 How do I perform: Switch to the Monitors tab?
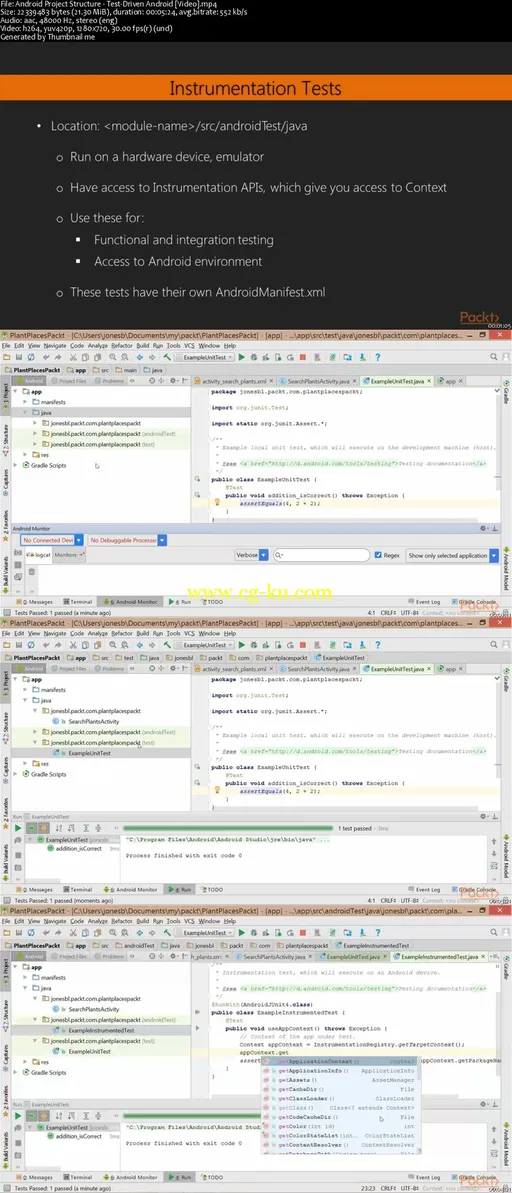point(67,555)
